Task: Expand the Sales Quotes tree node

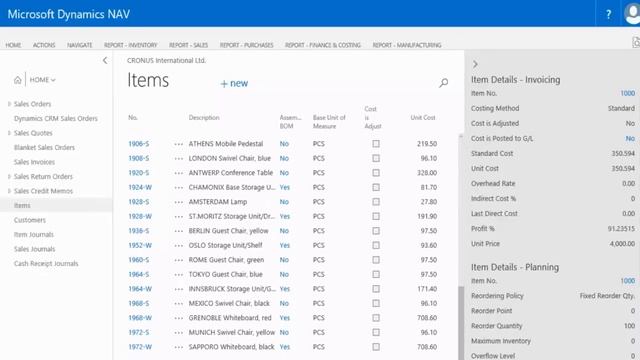Action: [x=9, y=133]
